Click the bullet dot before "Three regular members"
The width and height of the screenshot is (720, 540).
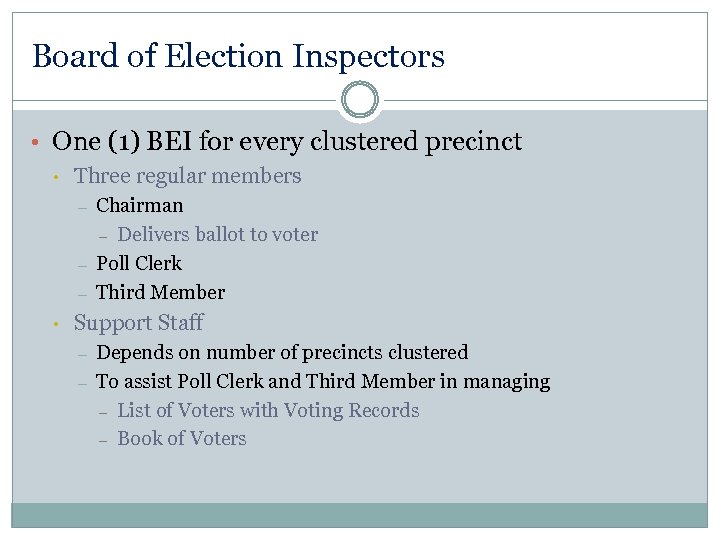59,177
